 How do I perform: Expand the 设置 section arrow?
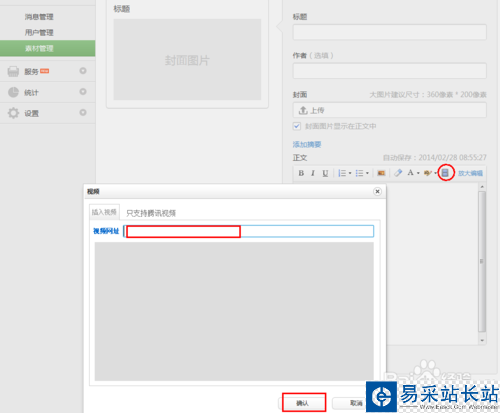[x=83, y=112]
